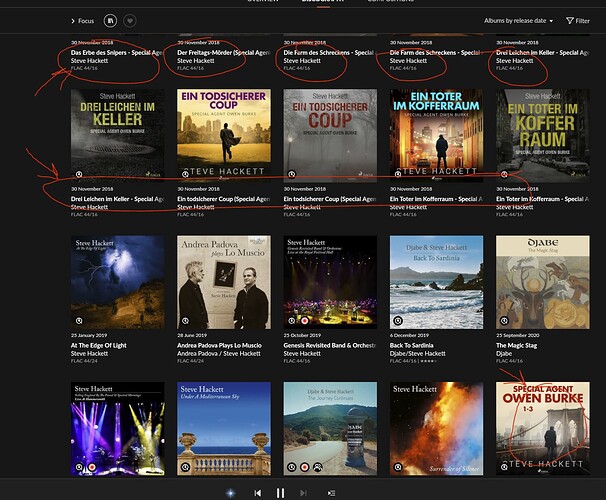Open the Albums by release date dropdown
This screenshot has height=500, width=606.
518,20
